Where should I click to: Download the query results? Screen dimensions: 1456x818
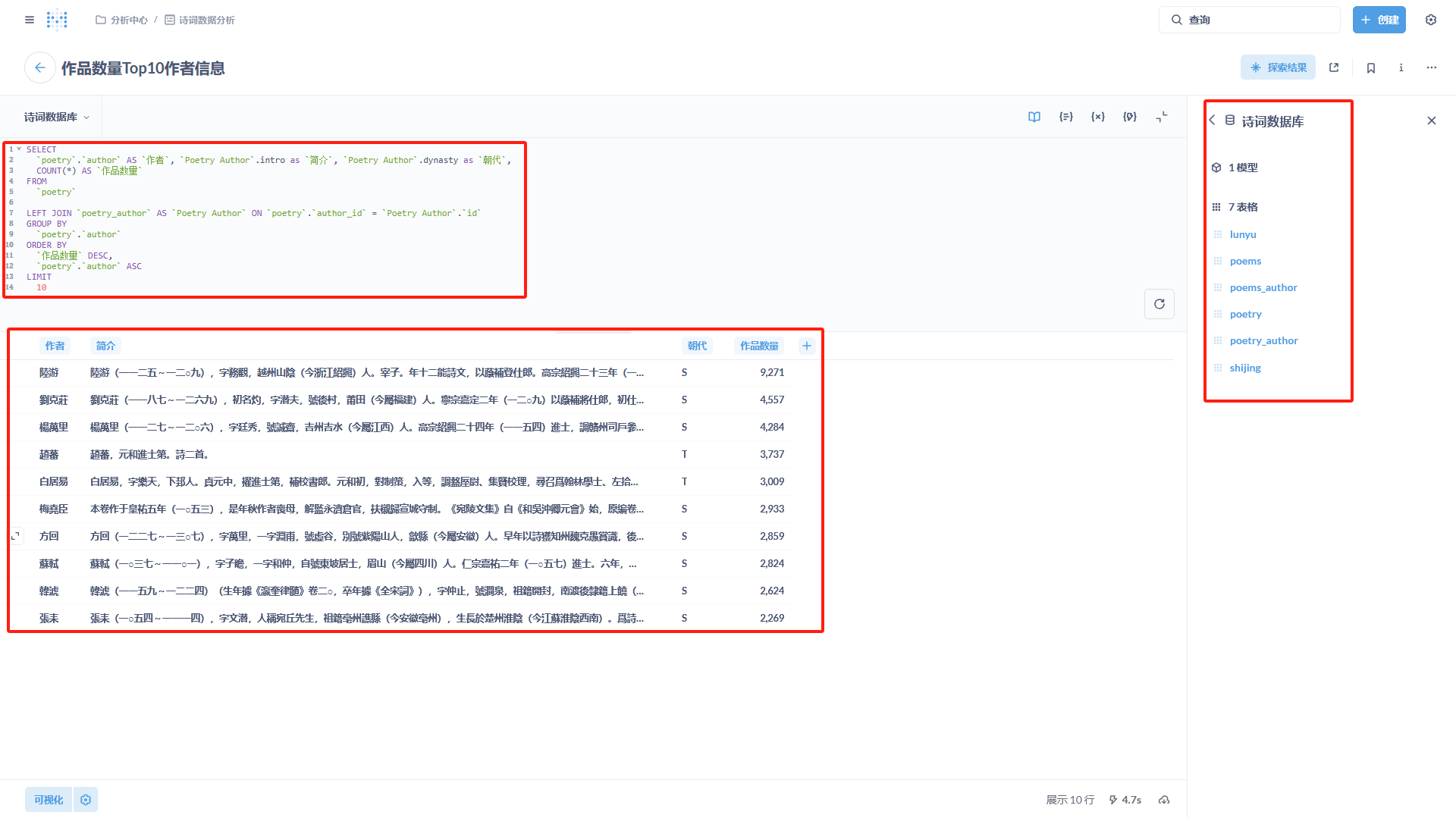[x=1164, y=800]
